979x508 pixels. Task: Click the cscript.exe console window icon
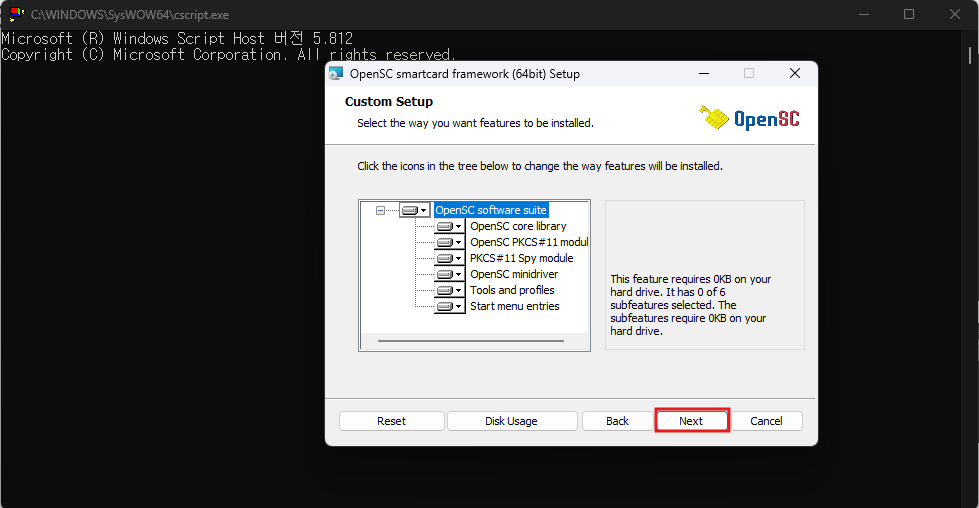(16, 14)
